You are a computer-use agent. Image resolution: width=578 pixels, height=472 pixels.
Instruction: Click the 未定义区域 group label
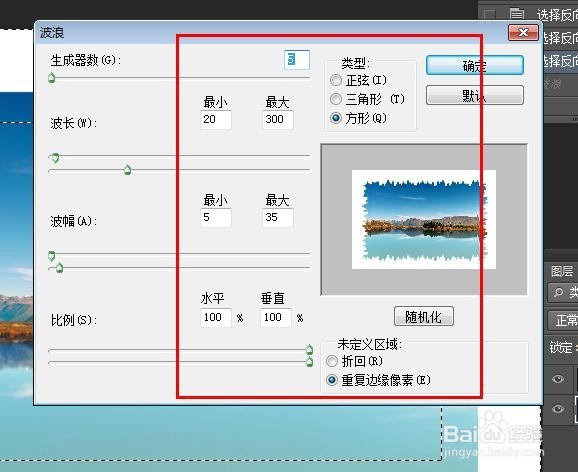coord(370,344)
